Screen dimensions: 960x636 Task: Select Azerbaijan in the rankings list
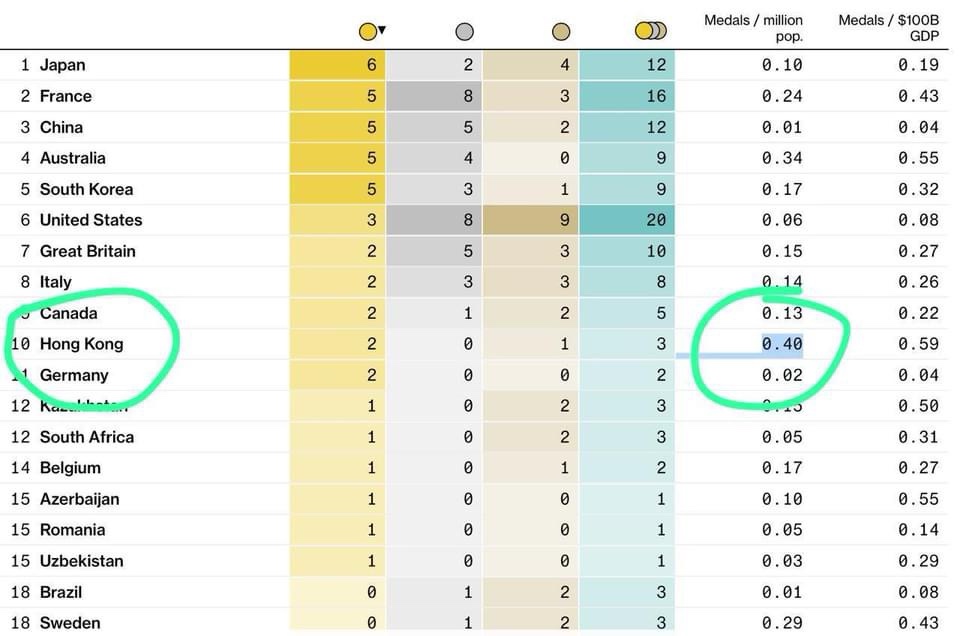click(79, 499)
